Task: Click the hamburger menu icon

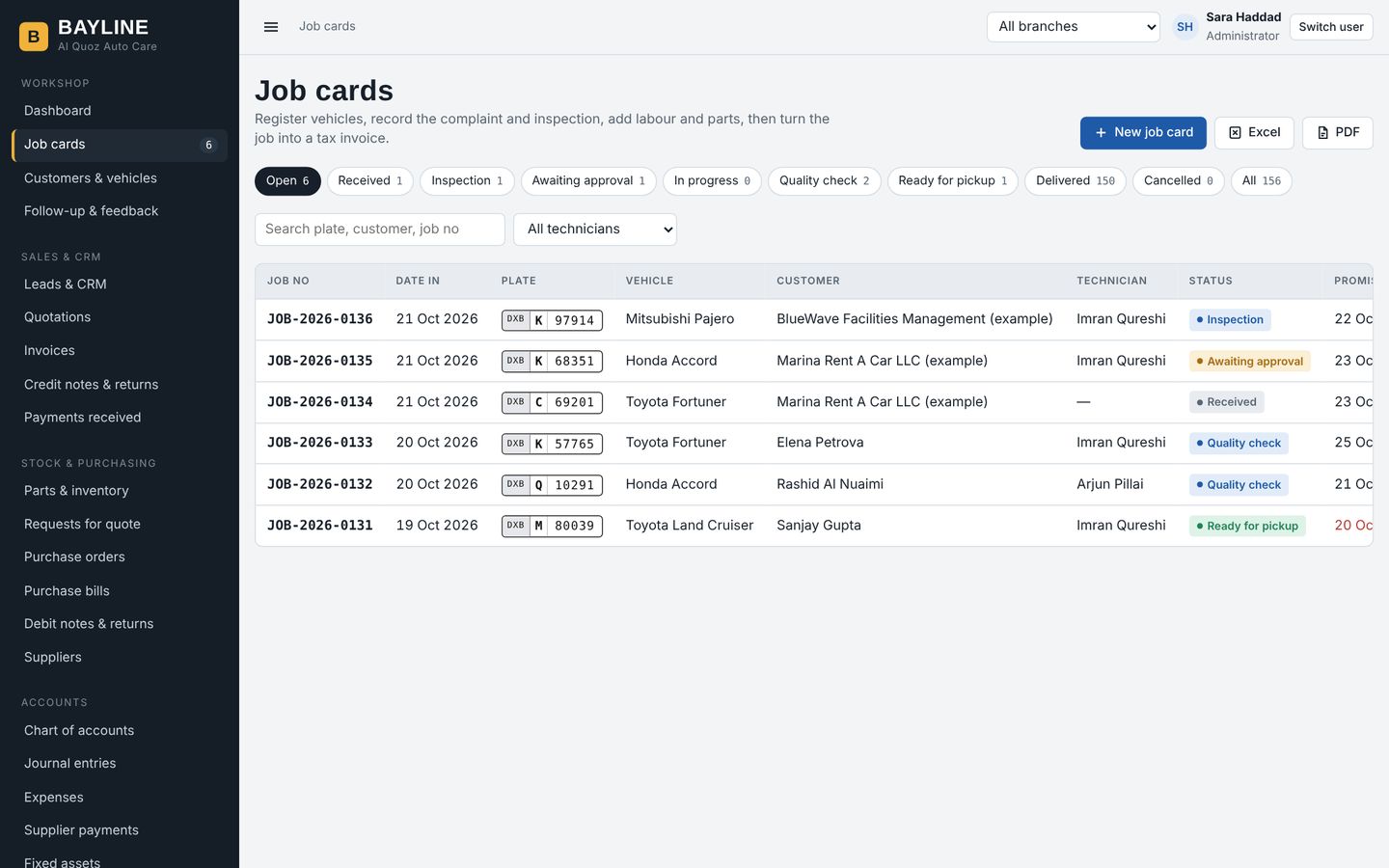Action: click(x=271, y=27)
